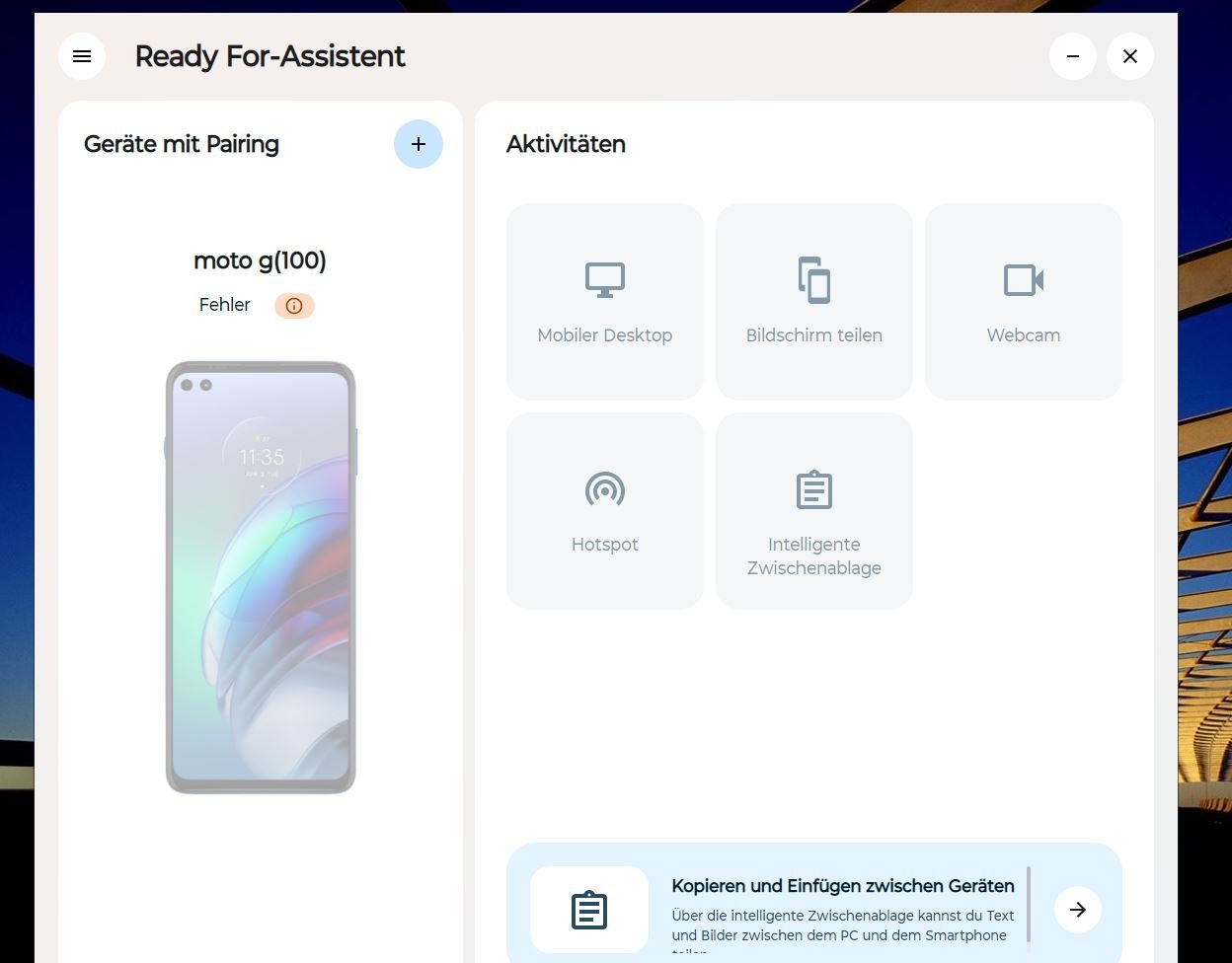Screen dimensions: 1232x963
Task: Add a new paired device with plus button
Action: [x=419, y=144]
